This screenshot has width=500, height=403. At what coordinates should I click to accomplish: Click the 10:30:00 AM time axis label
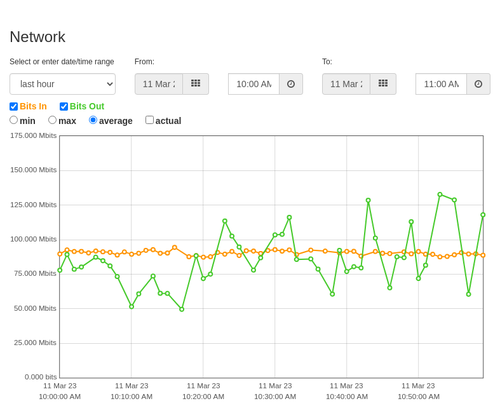(x=275, y=397)
